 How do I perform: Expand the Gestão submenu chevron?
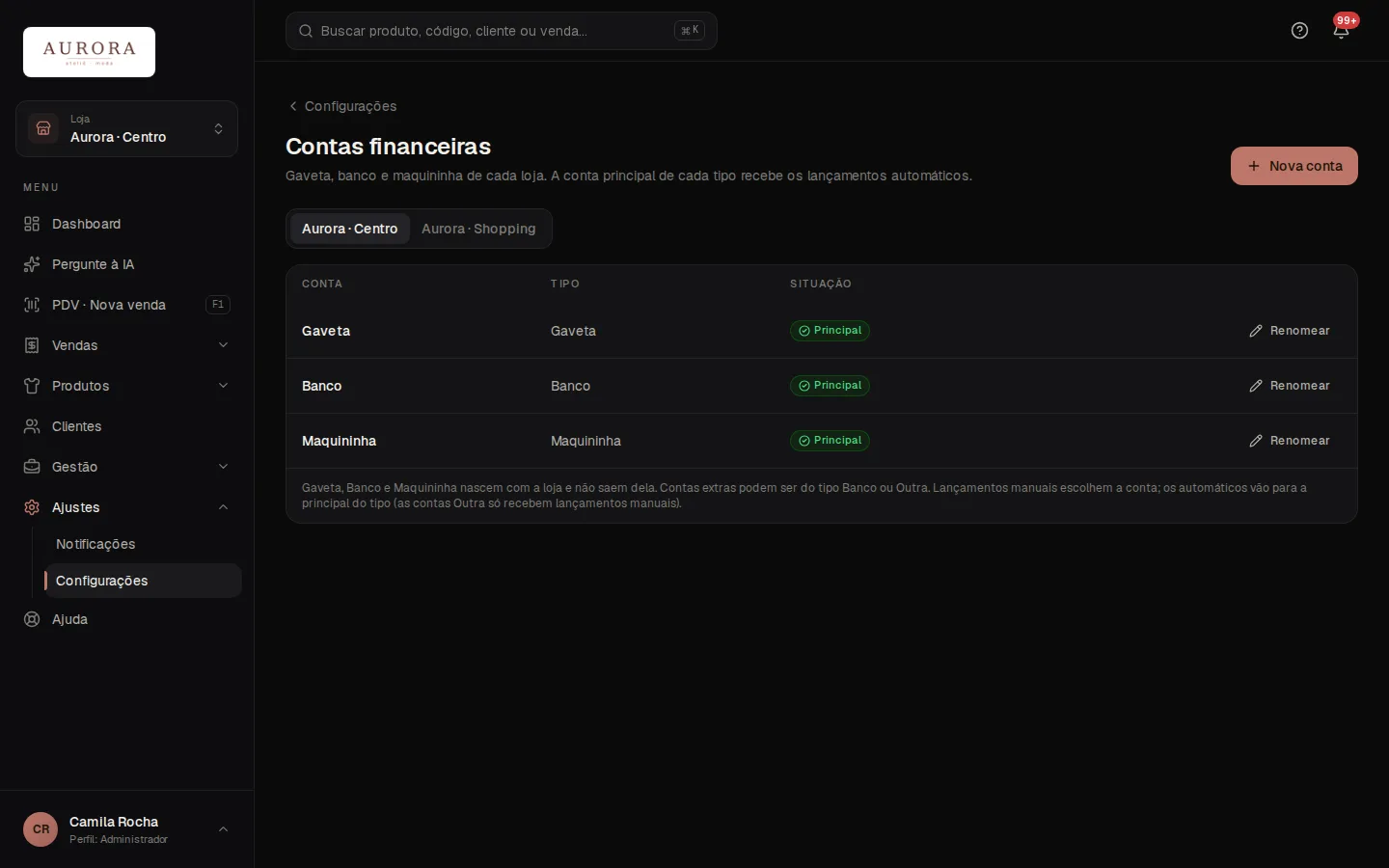223,467
